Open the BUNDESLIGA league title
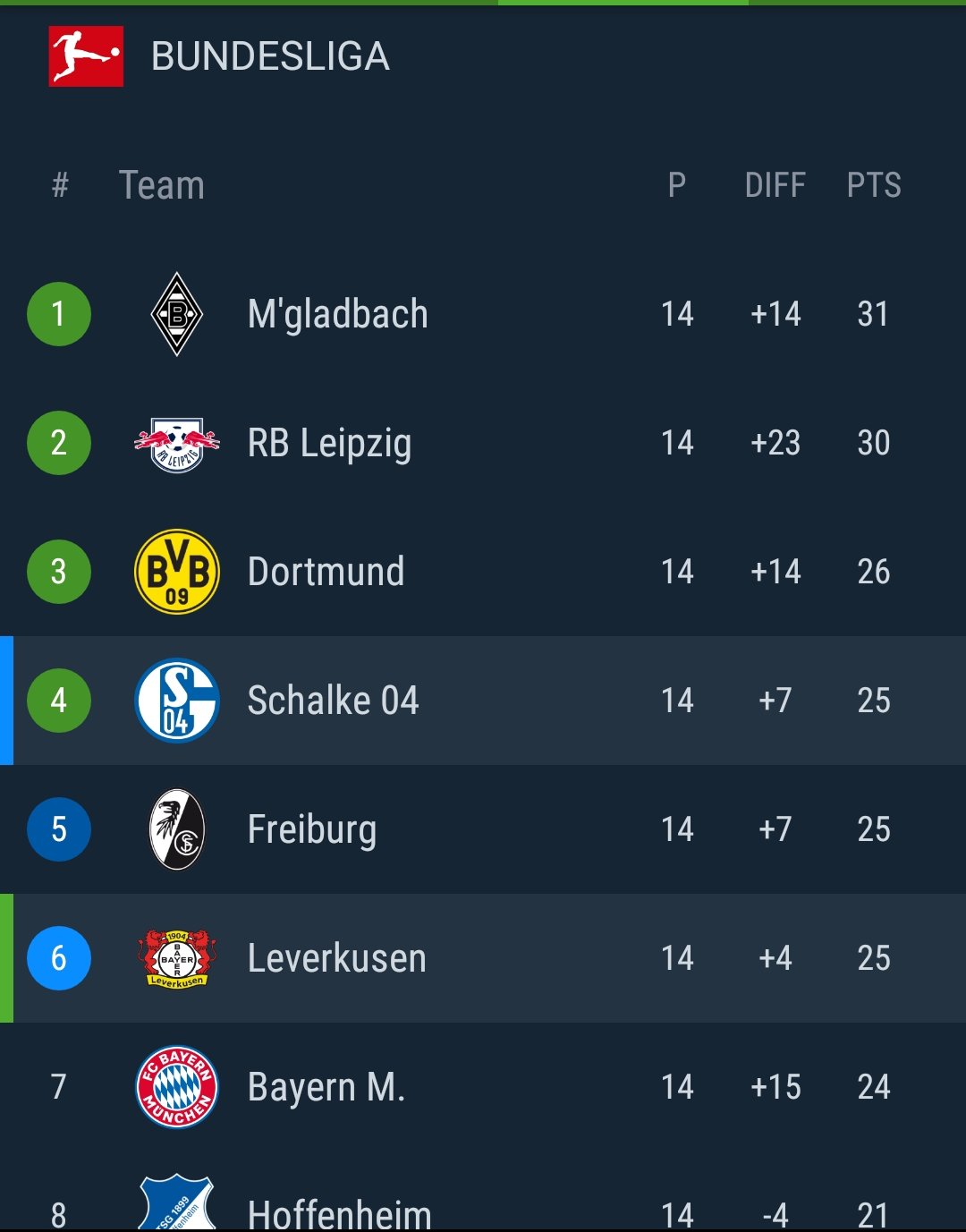966x1232 pixels. 270,56
